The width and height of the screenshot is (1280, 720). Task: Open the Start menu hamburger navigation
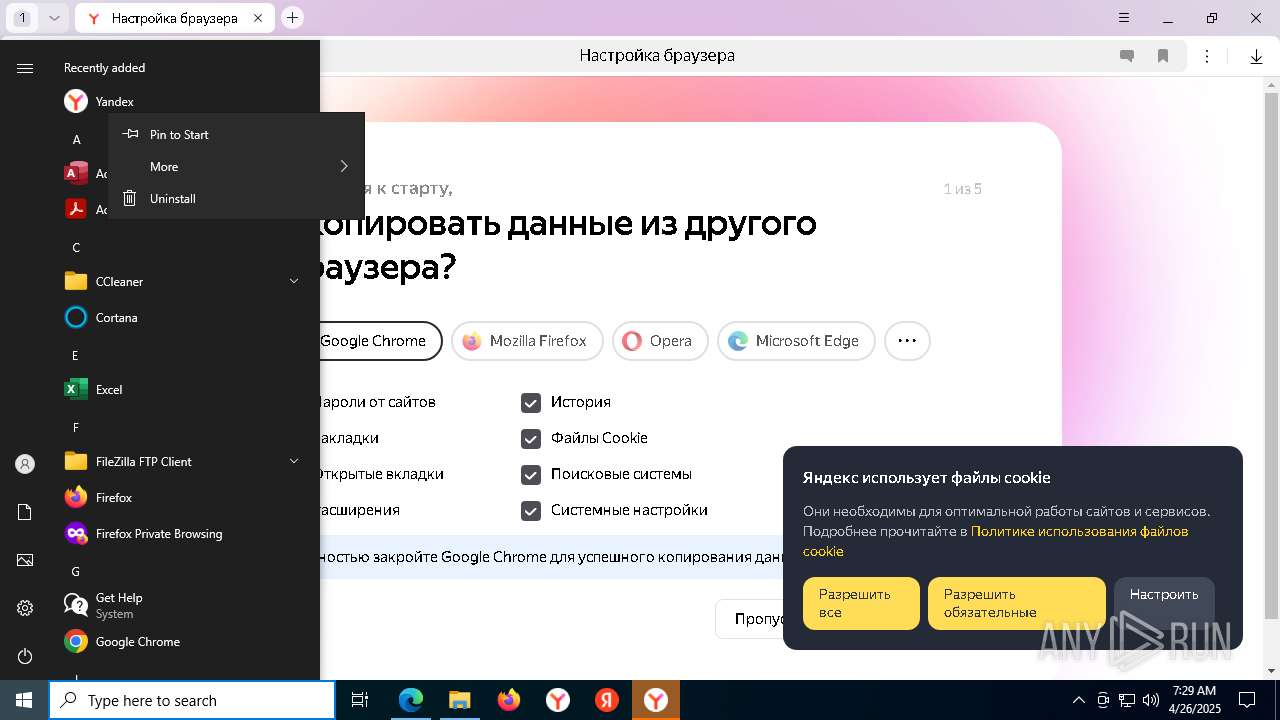pyautogui.click(x=25, y=68)
